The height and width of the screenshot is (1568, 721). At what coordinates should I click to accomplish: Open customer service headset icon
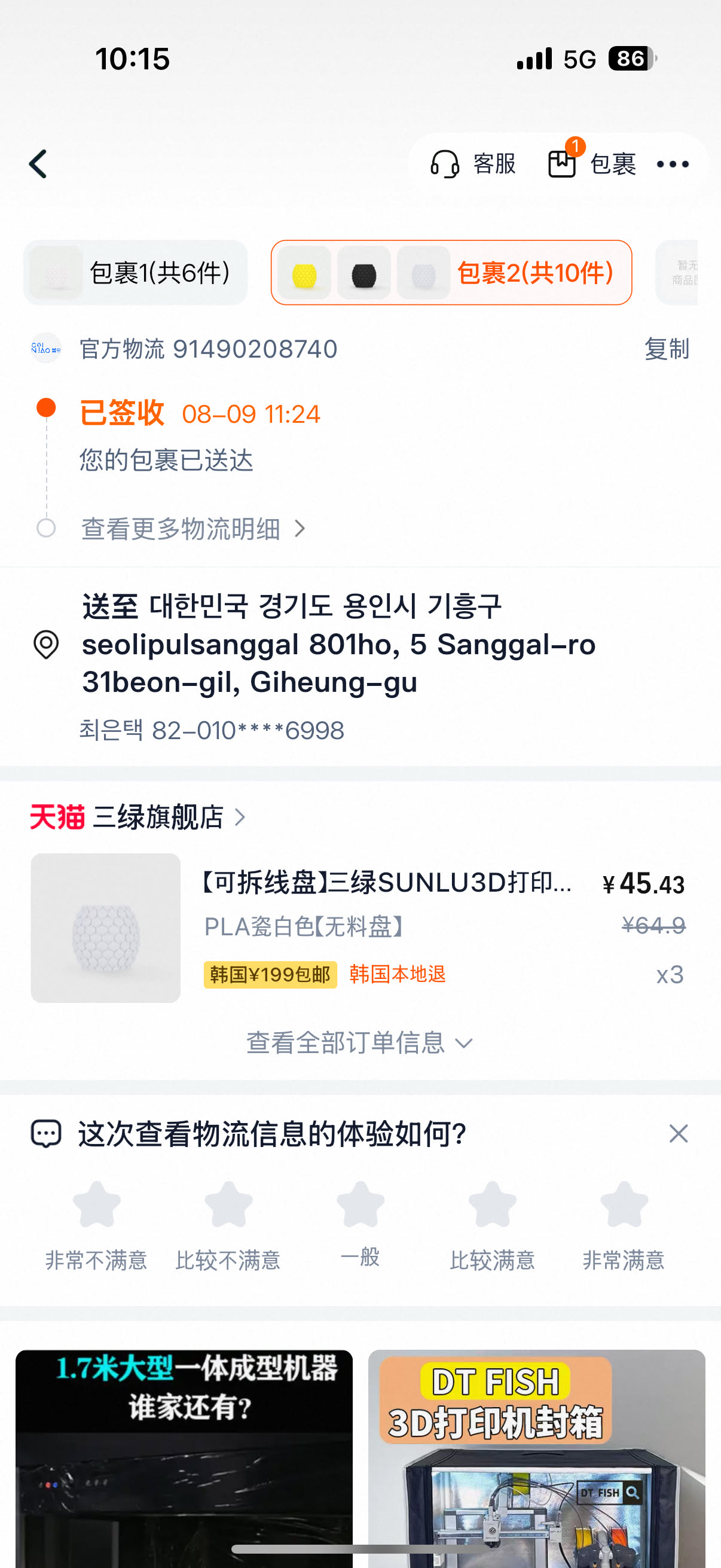(x=445, y=164)
